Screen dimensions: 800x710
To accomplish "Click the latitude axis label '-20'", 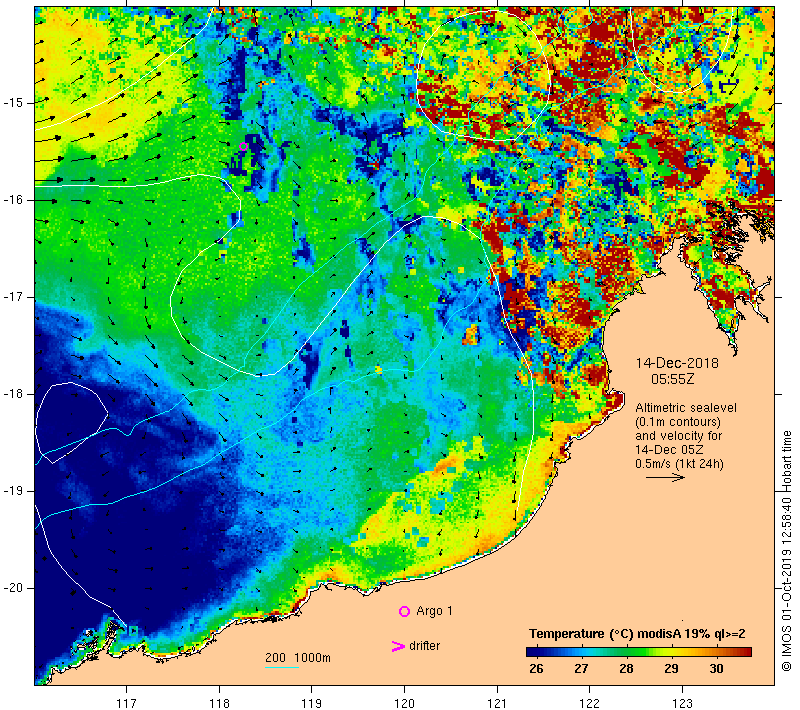I will coord(13,588).
